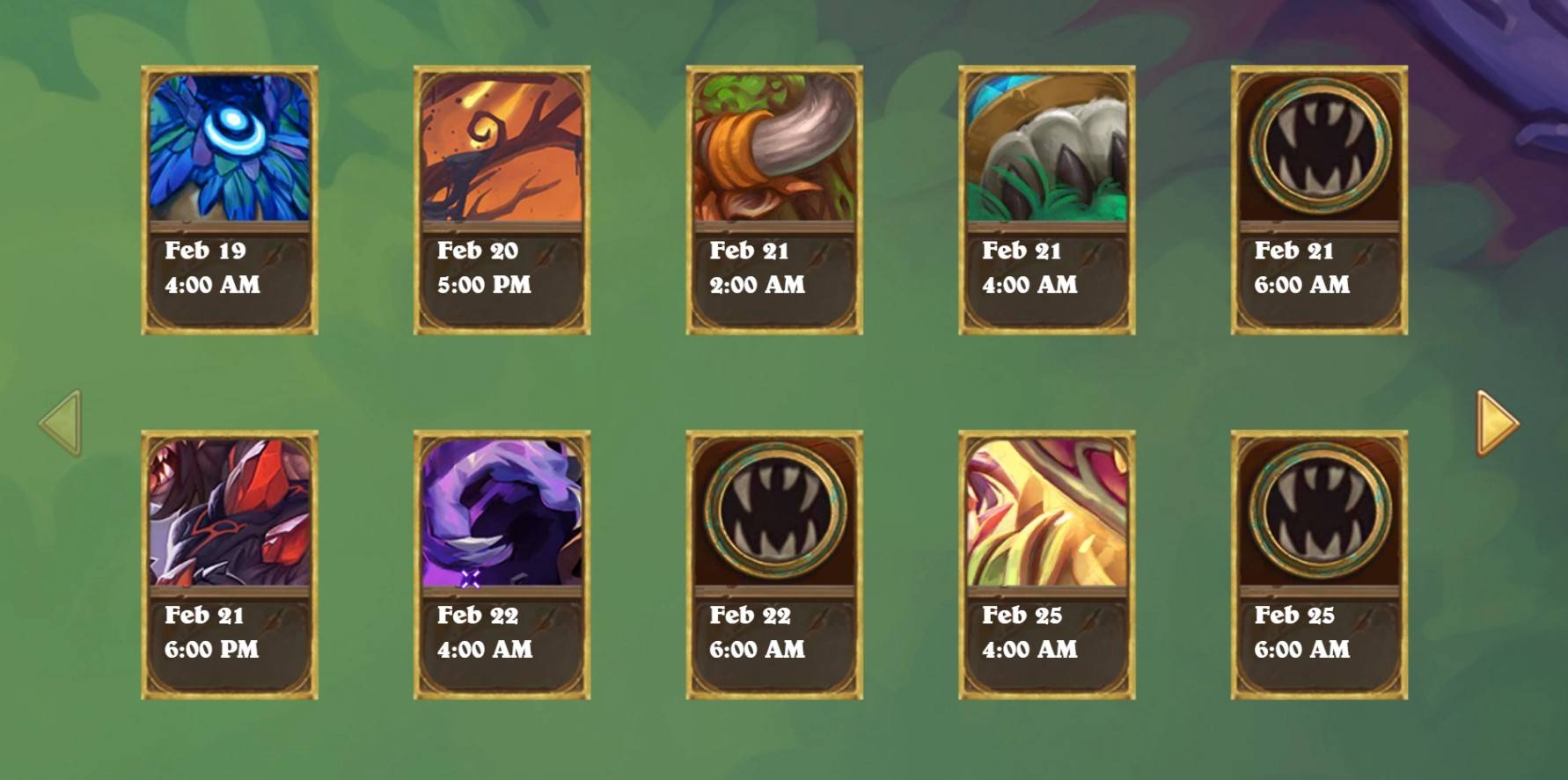Click the red crystal monster artwork
The width and height of the screenshot is (1568, 780).
tap(230, 513)
